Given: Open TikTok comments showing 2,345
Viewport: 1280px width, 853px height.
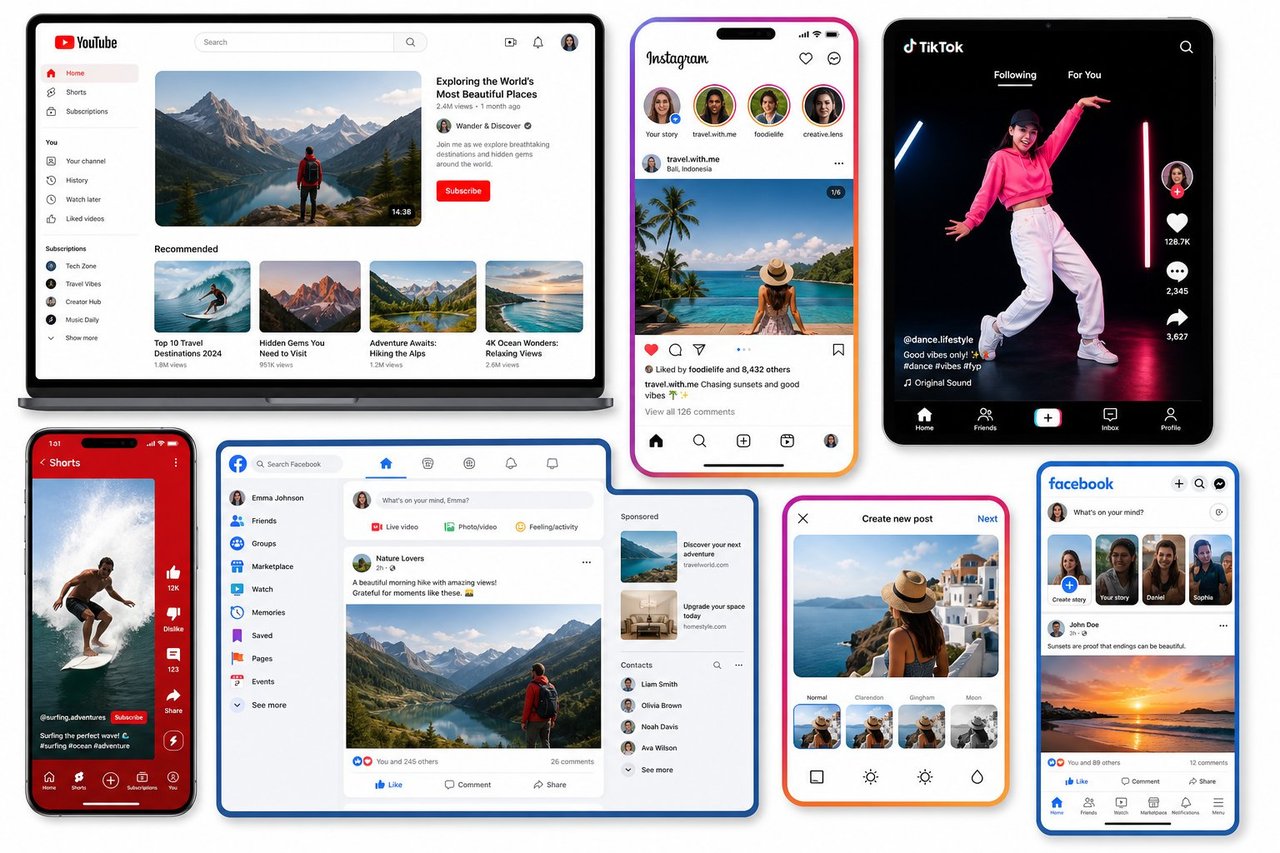Looking at the screenshot, I should (x=1177, y=271).
